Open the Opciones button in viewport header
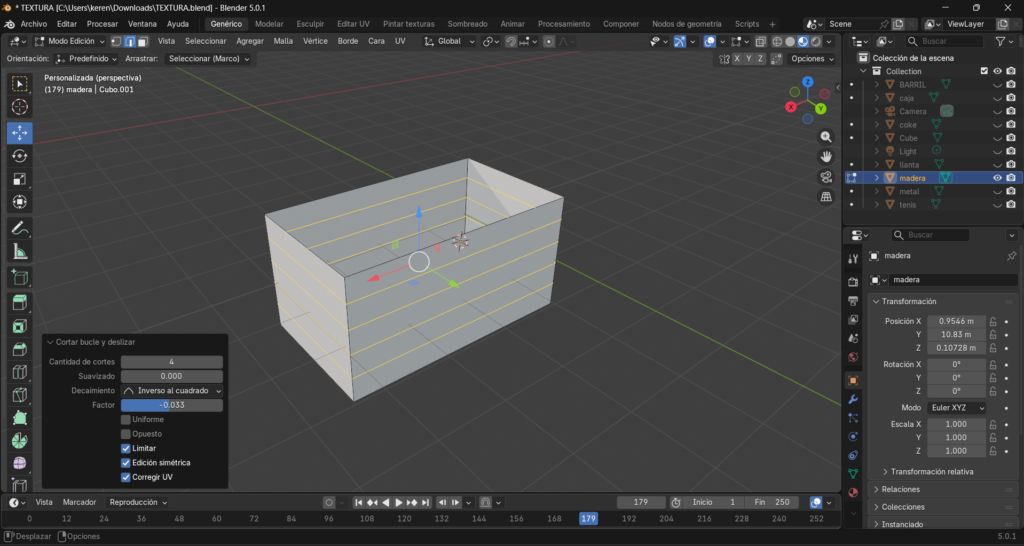 [x=810, y=59]
